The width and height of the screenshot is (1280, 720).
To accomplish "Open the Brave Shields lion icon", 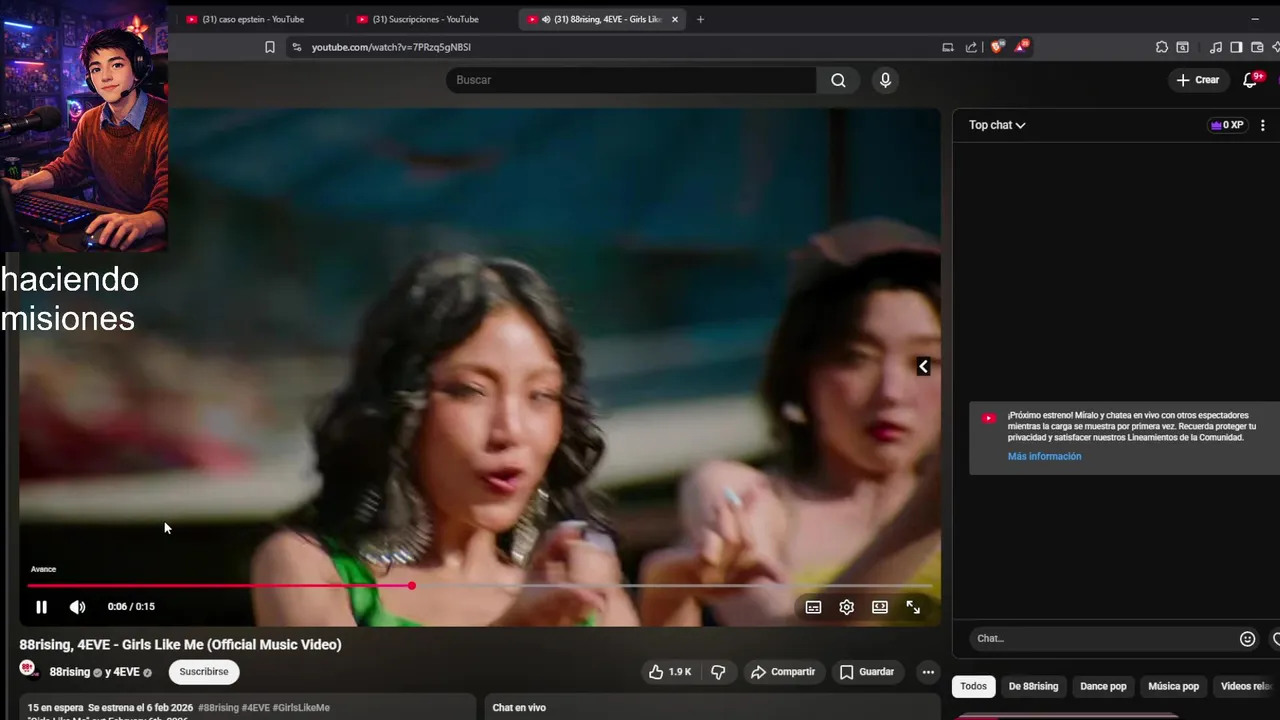I will point(997,47).
